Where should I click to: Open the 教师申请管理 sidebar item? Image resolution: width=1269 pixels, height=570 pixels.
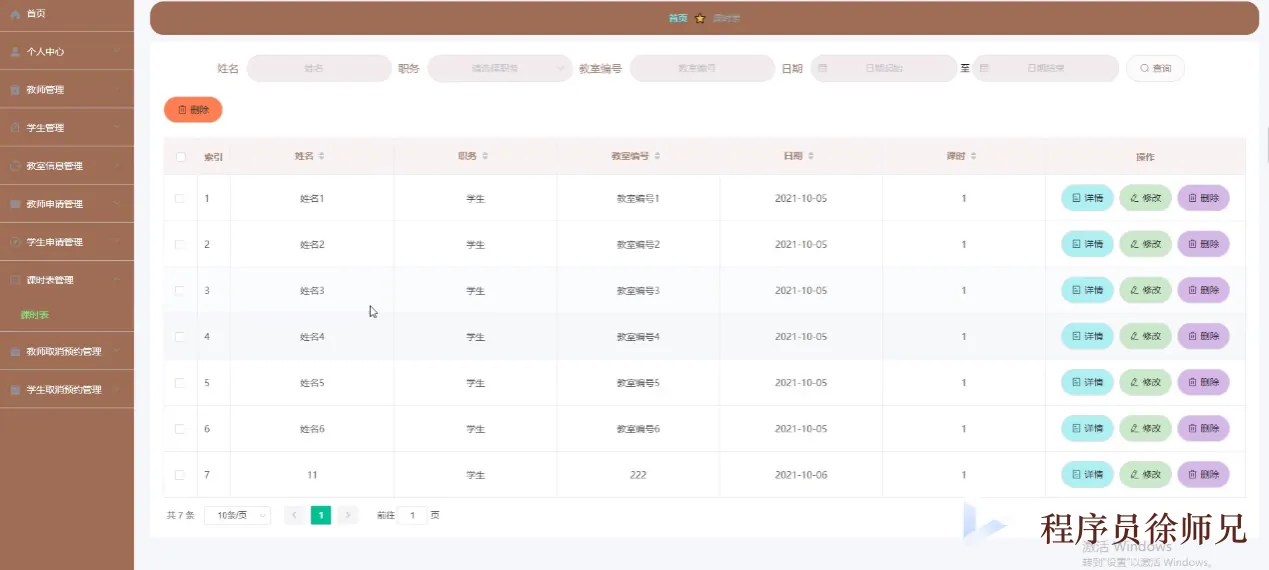67,204
